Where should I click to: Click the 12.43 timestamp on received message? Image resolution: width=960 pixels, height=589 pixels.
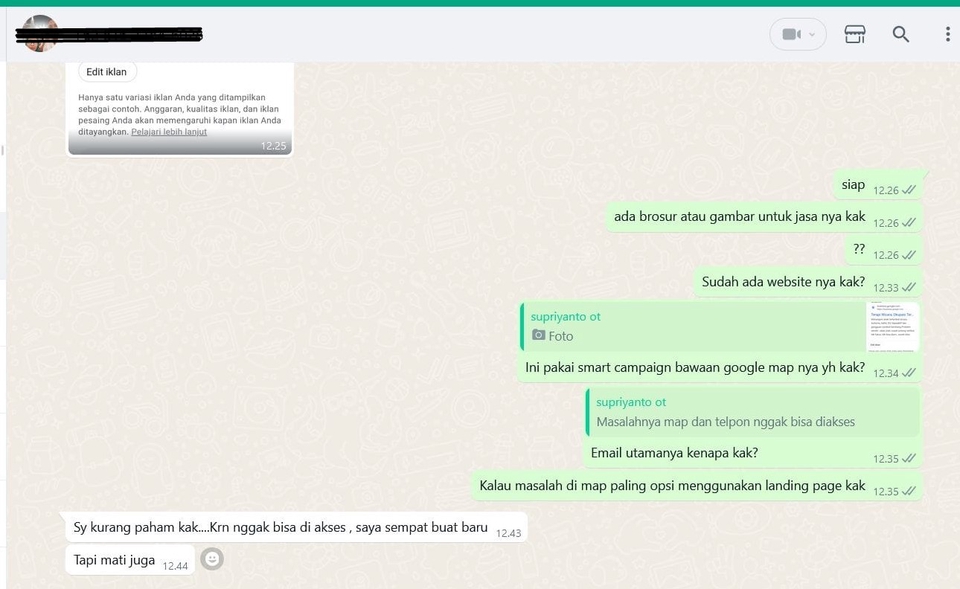[x=508, y=533]
